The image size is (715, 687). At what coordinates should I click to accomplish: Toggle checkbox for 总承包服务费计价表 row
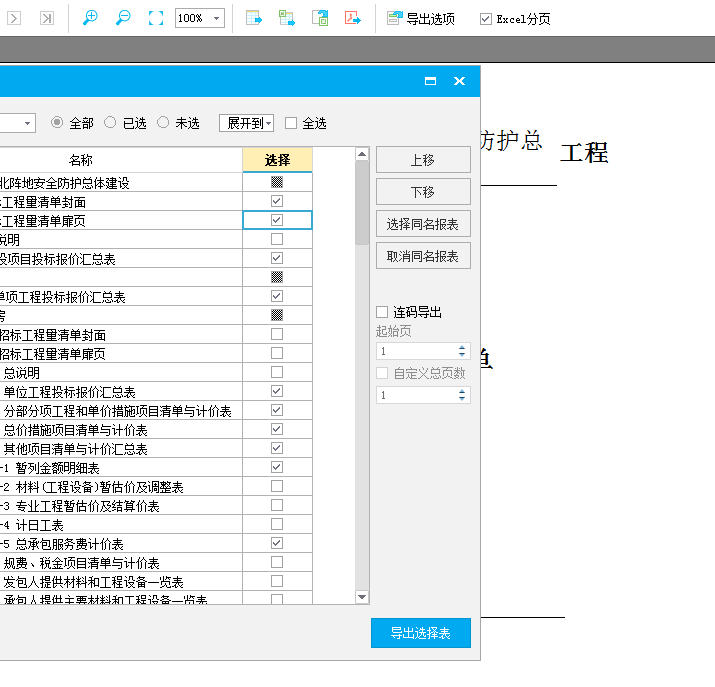tap(277, 543)
